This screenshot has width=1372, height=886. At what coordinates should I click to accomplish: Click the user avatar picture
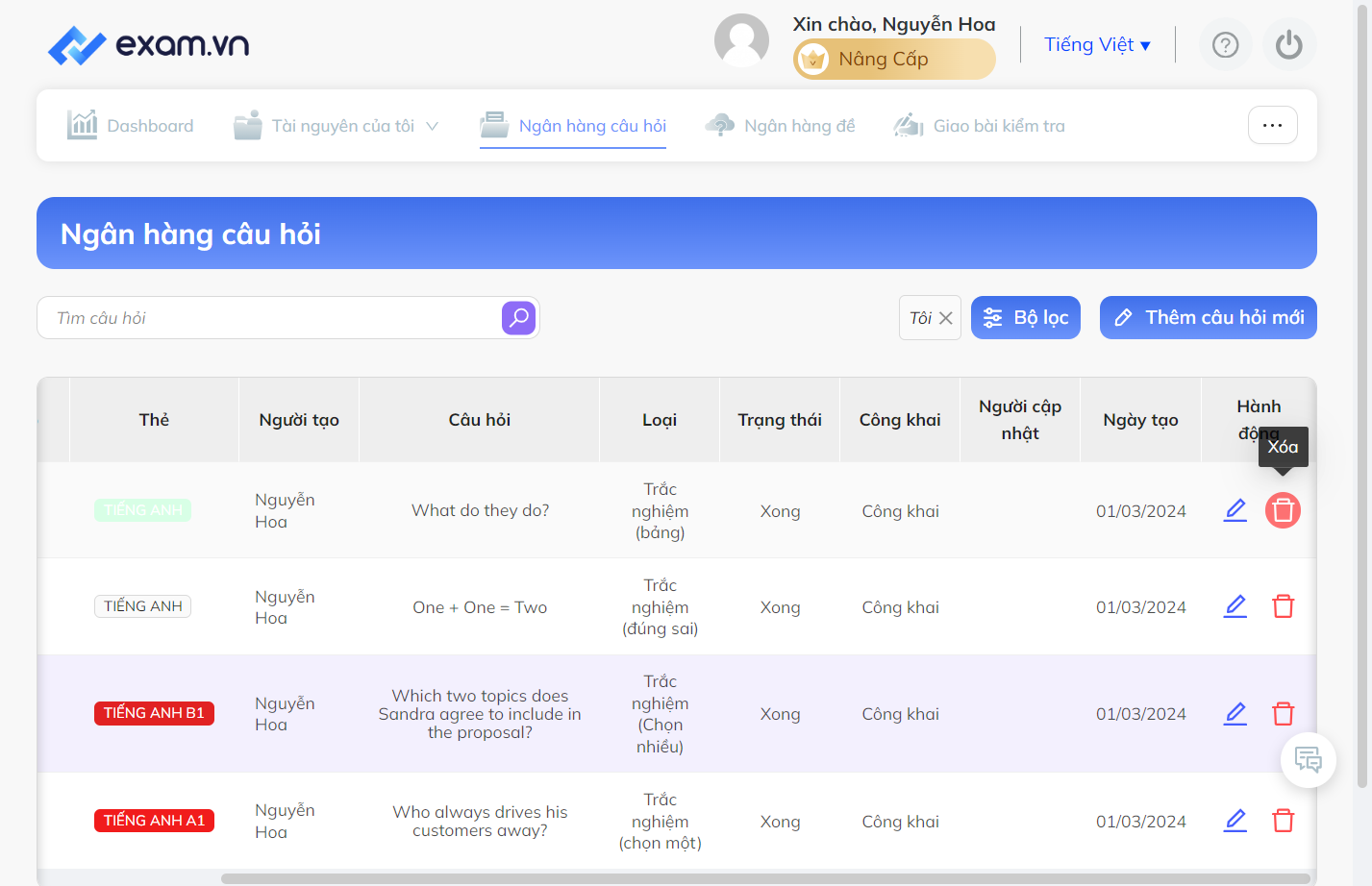[x=741, y=41]
